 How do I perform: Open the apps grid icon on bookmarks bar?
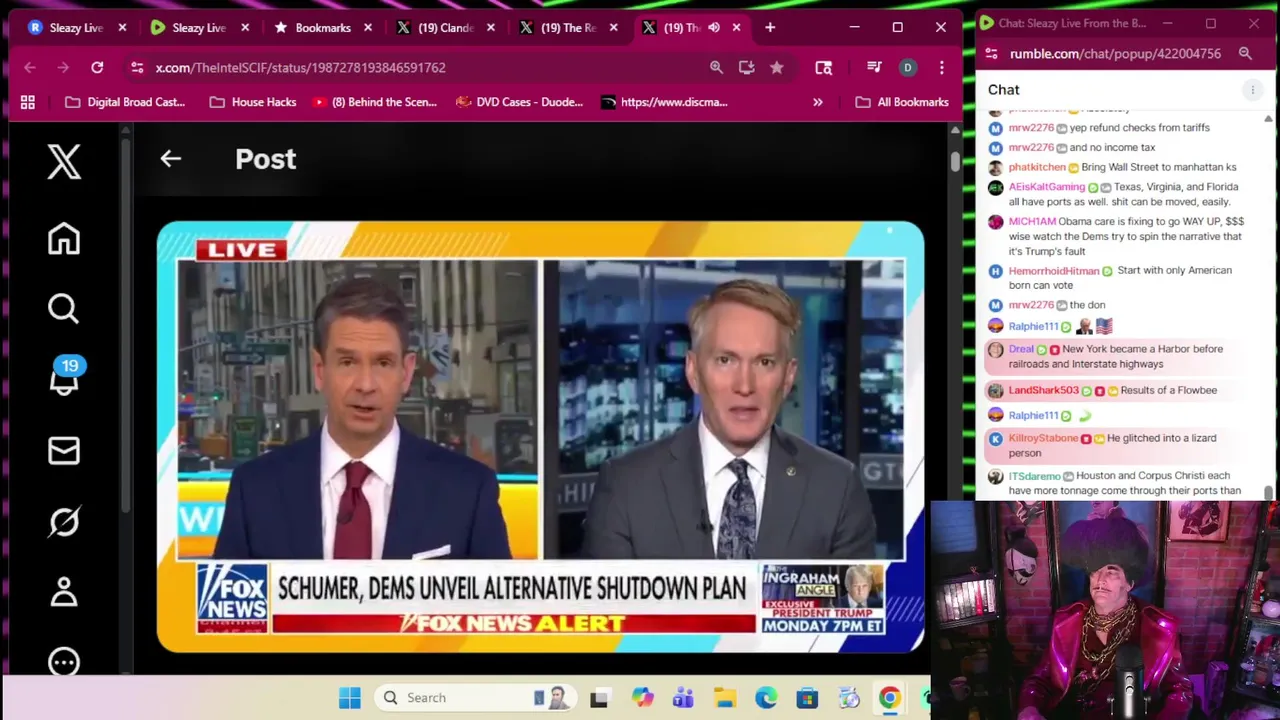[28, 102]
